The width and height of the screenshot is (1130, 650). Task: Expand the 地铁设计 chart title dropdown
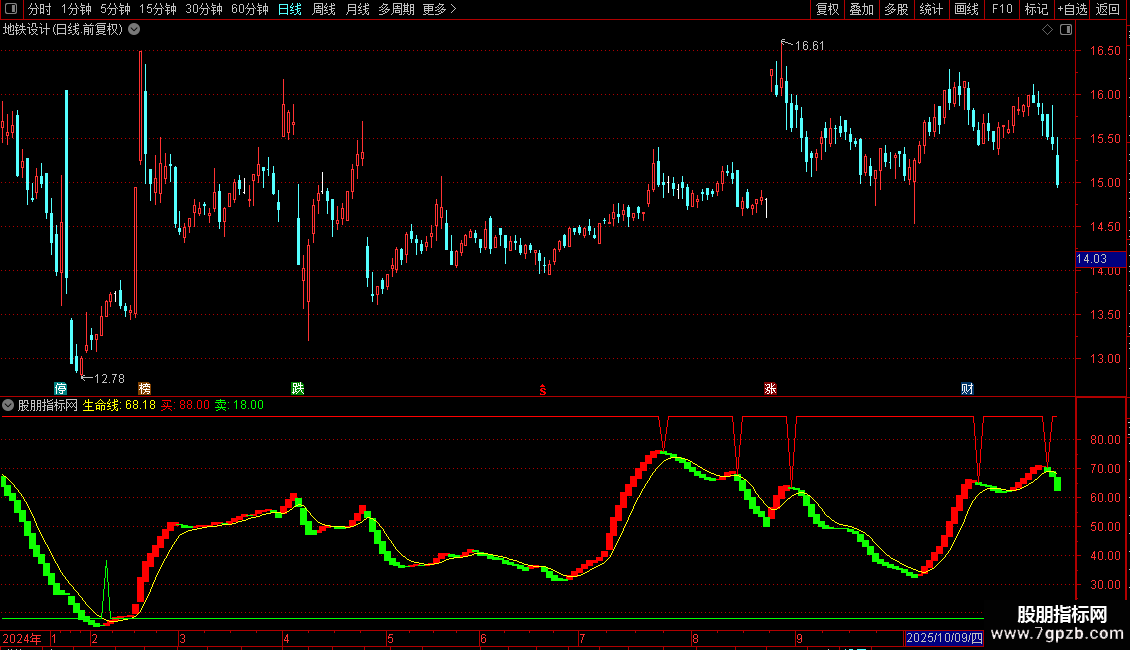(x=134, y=30)
